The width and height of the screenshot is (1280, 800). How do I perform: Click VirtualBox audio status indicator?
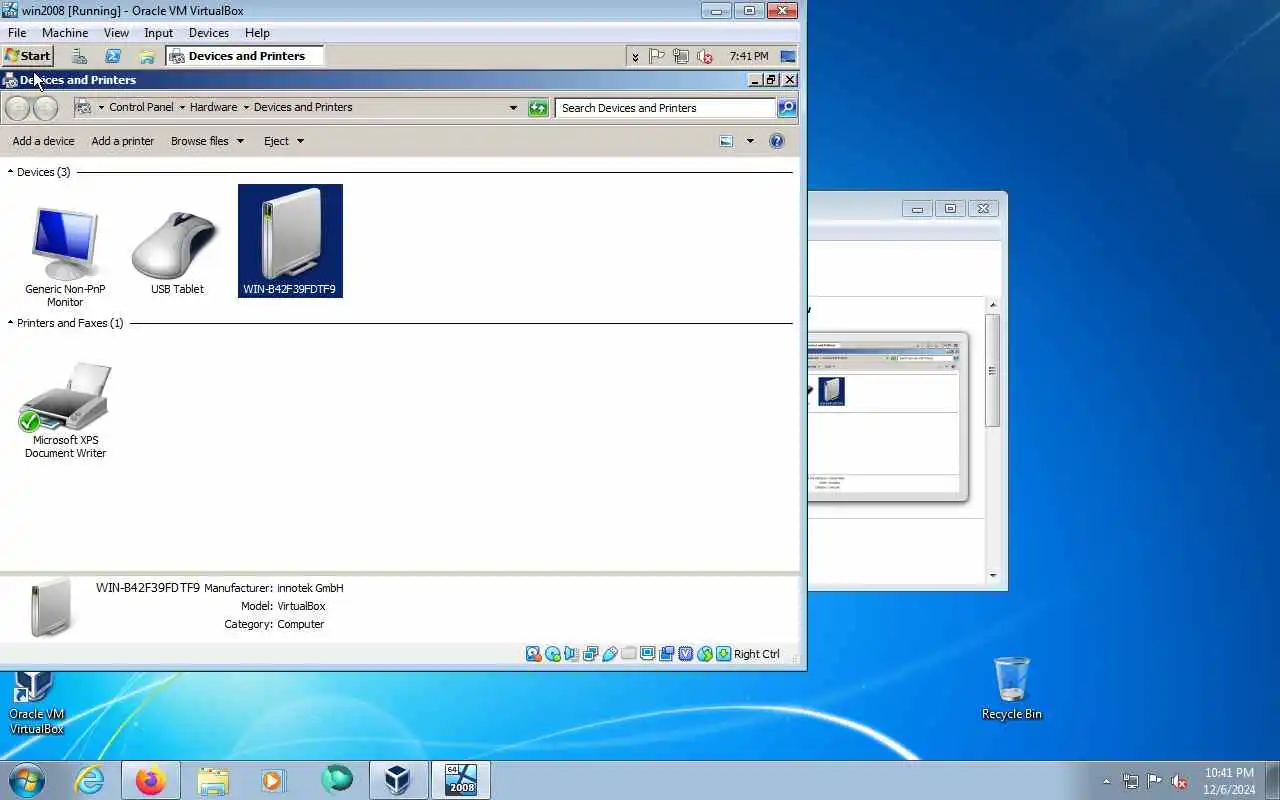(571, 654)
